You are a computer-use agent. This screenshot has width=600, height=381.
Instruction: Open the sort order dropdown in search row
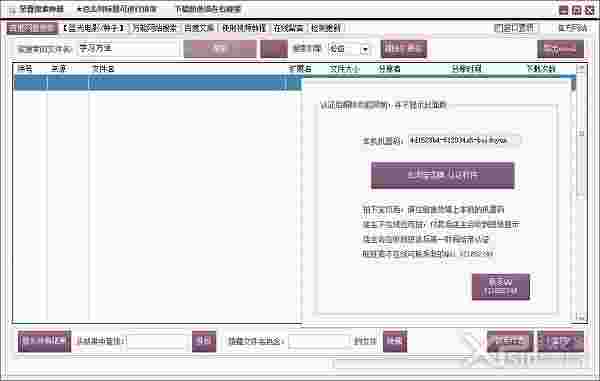[x=349, y=49]
